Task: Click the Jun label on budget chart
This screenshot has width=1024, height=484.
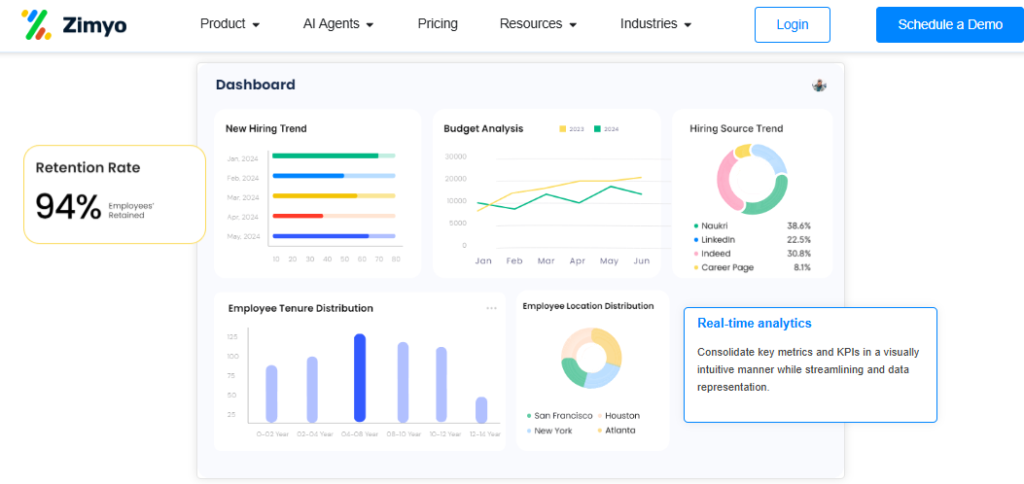Action: point(642,261)
